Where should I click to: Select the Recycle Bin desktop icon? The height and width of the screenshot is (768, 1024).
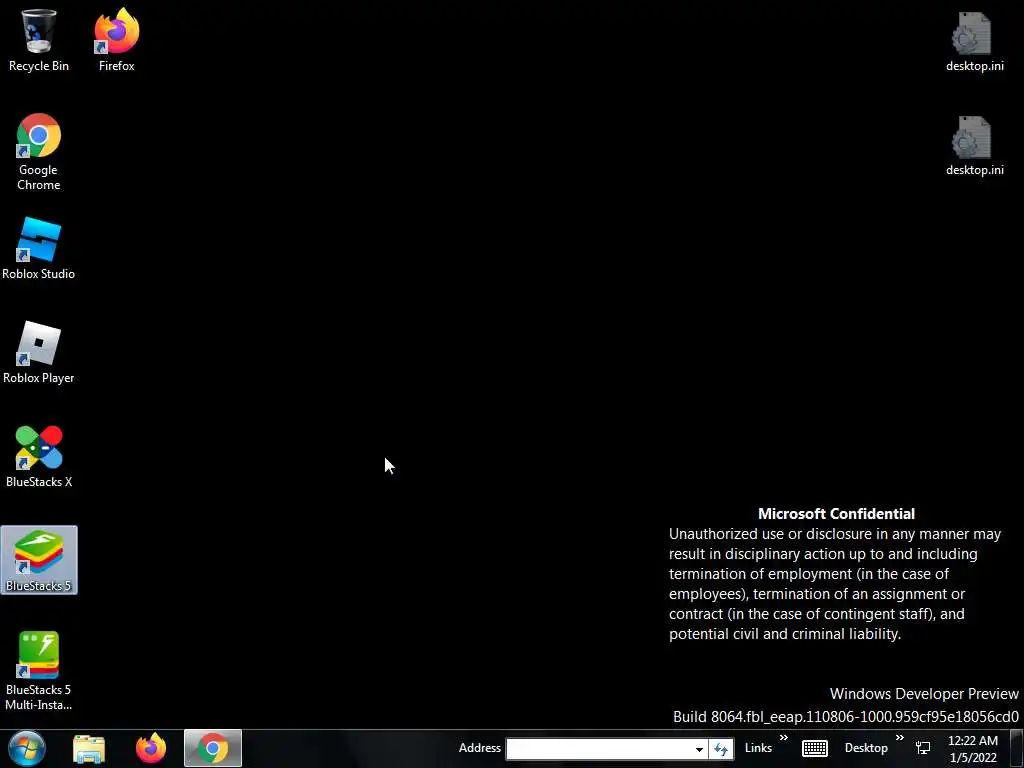[39, 40]
